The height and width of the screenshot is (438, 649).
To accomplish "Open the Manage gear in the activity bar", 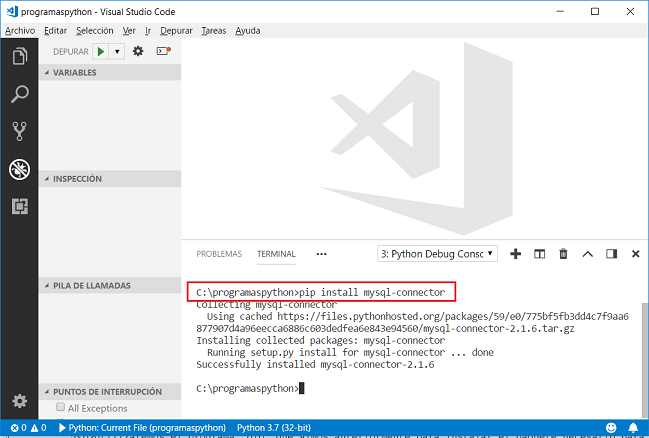I will (x=19, y=401).
